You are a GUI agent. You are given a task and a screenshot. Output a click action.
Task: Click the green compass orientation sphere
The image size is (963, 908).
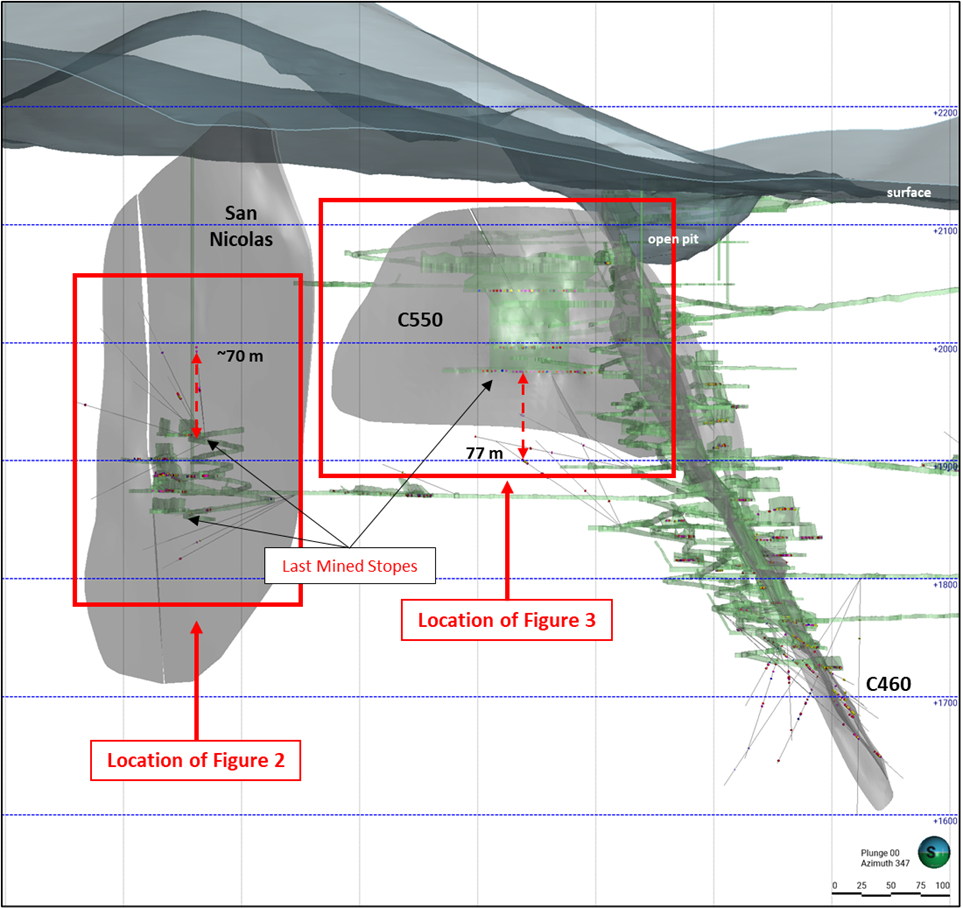(934, 852)
